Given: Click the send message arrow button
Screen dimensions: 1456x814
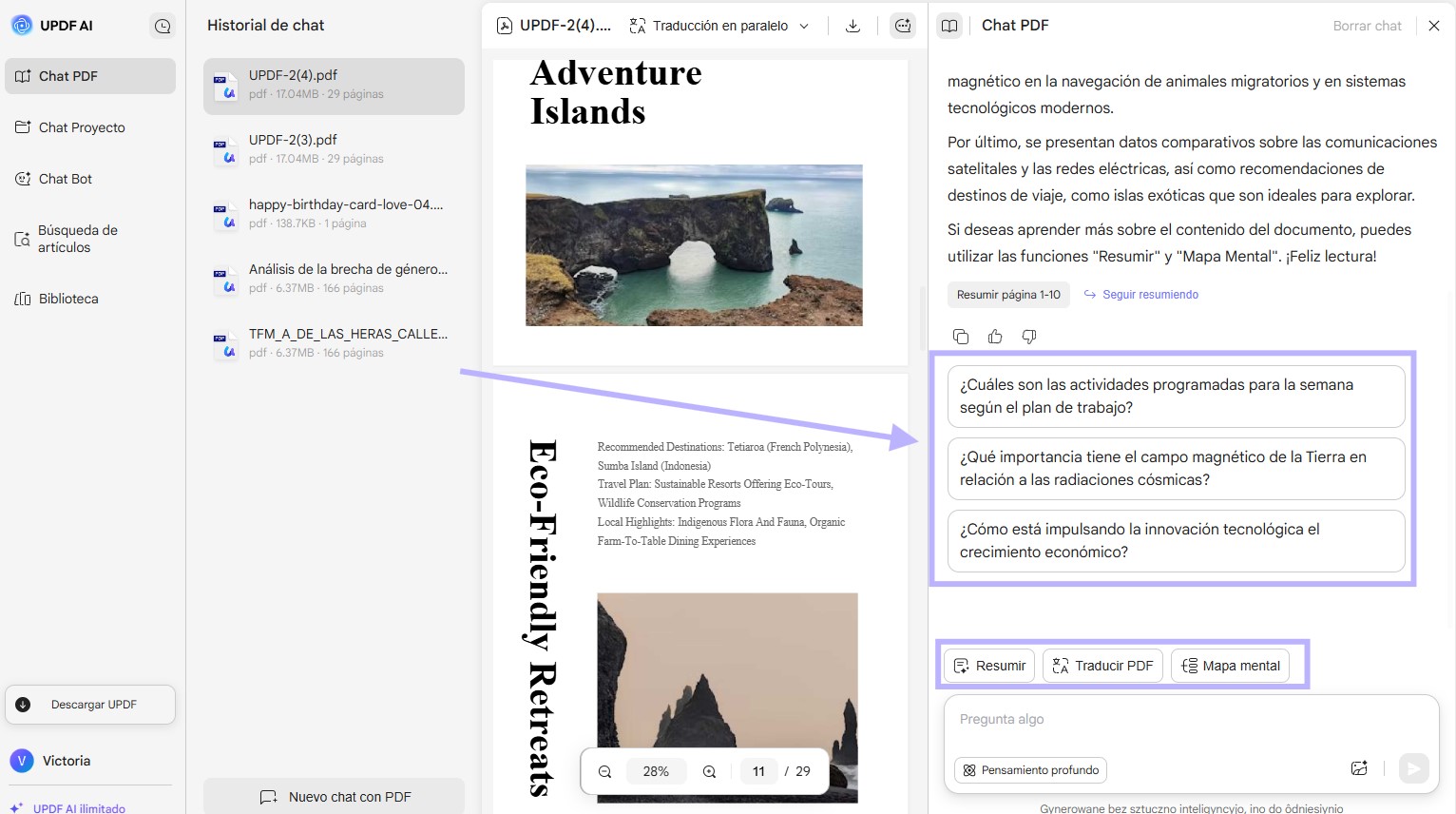Looking at the screenshot, I should pos(1414,768).
